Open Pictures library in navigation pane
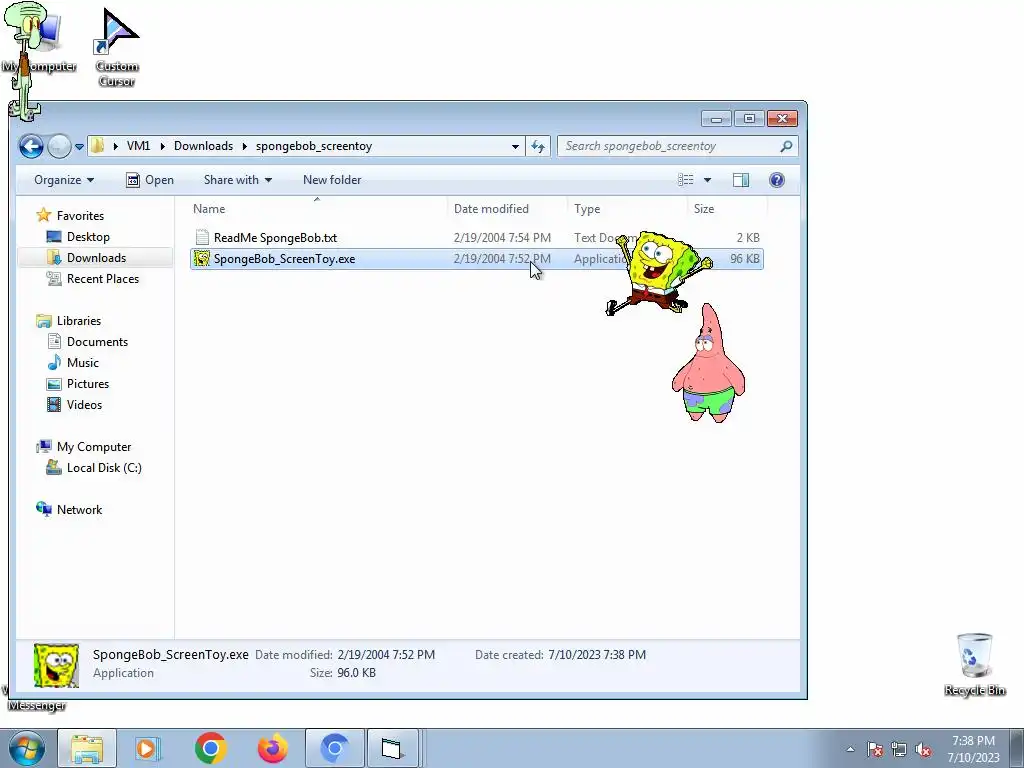The width and height of the screenshot is (1024, 768). pyautogui.click(x=78, y=383)
